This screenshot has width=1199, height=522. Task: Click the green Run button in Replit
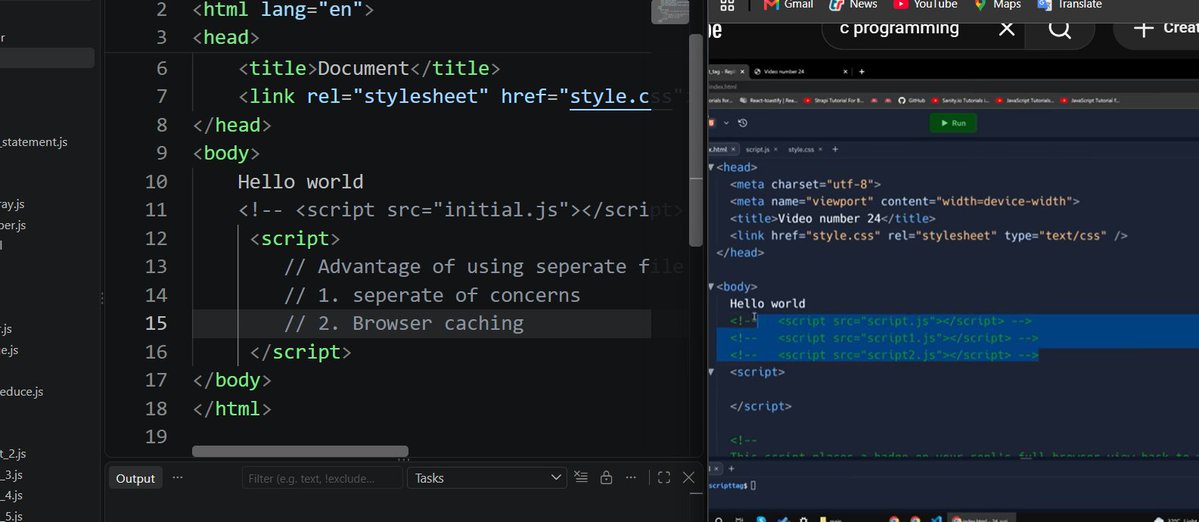pyautogui.click(x=953, y=123)
